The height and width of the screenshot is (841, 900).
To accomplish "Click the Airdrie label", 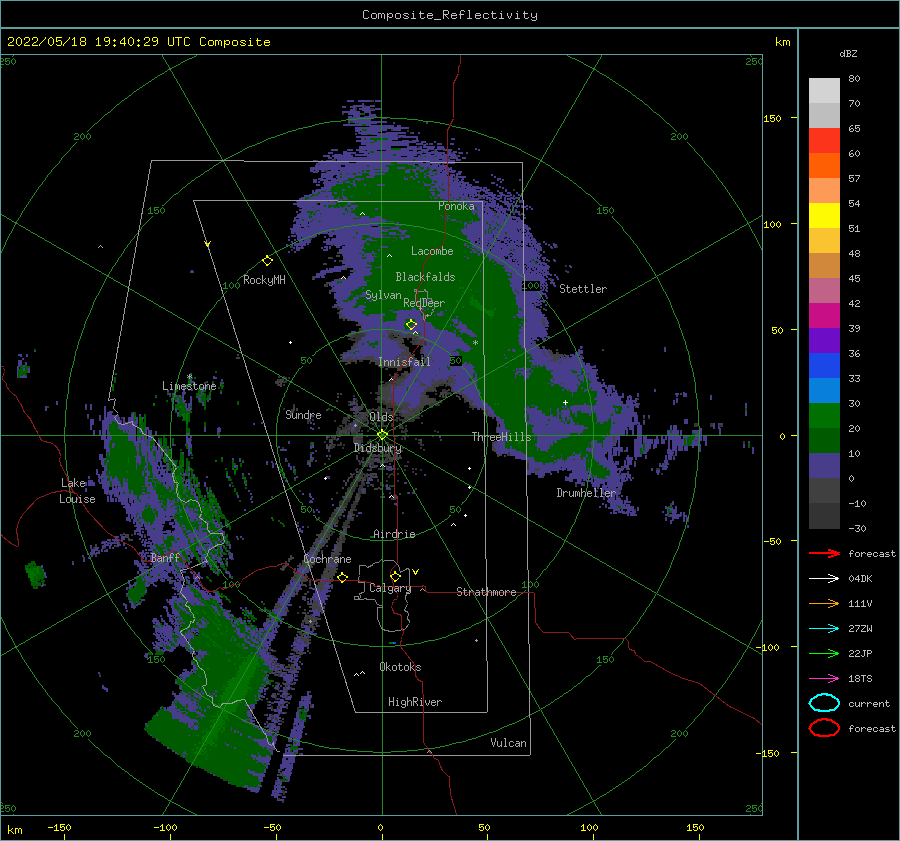I will (394, 534).
